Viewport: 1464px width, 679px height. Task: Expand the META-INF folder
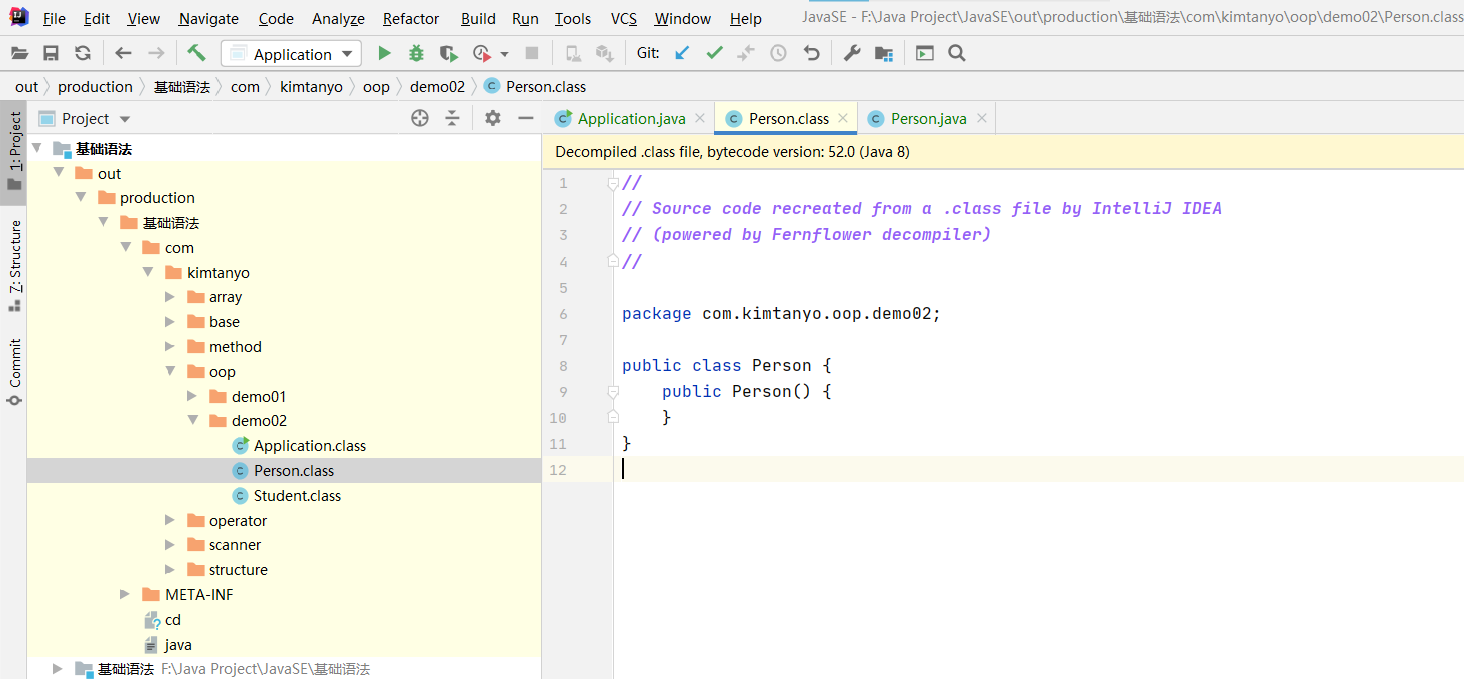coord(125,594)
